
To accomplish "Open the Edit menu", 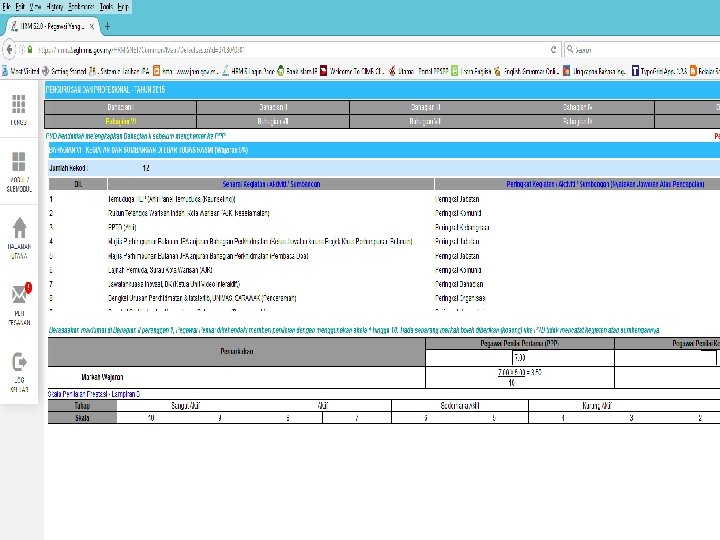I will (x=20, y=7).
